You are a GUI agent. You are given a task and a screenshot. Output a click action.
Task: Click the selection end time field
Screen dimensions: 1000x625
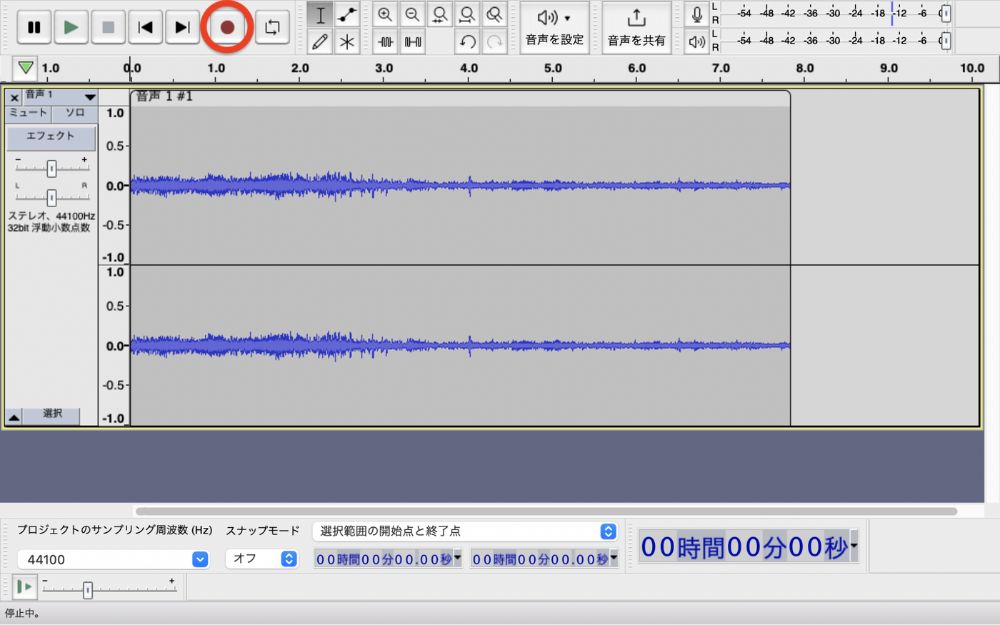click(540, 559)
